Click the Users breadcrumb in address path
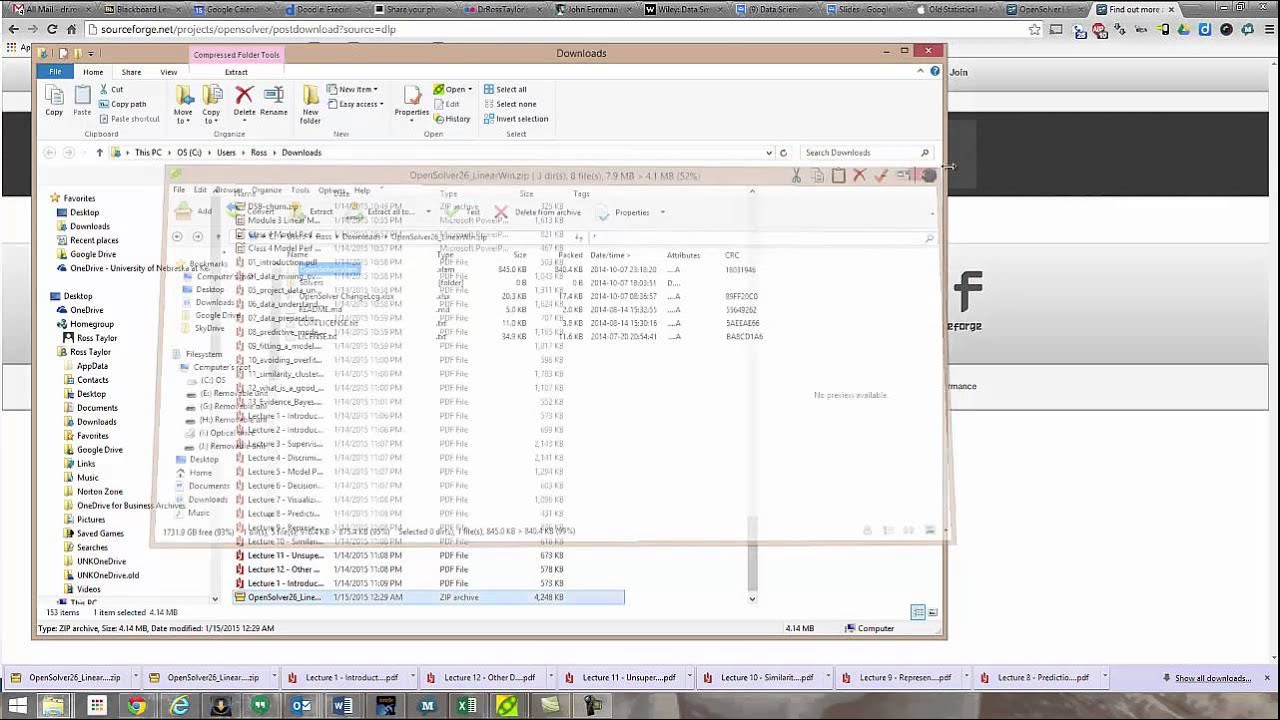 227,153
